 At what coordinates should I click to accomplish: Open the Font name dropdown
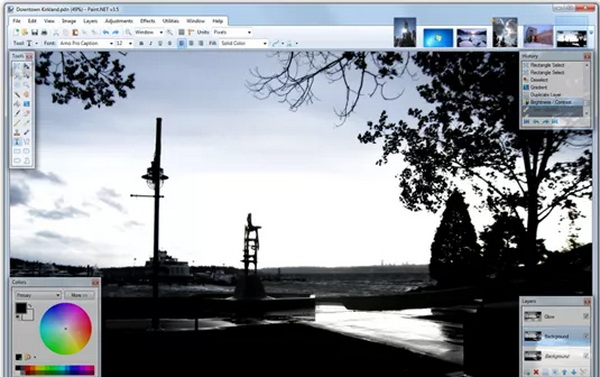(86, 44)
